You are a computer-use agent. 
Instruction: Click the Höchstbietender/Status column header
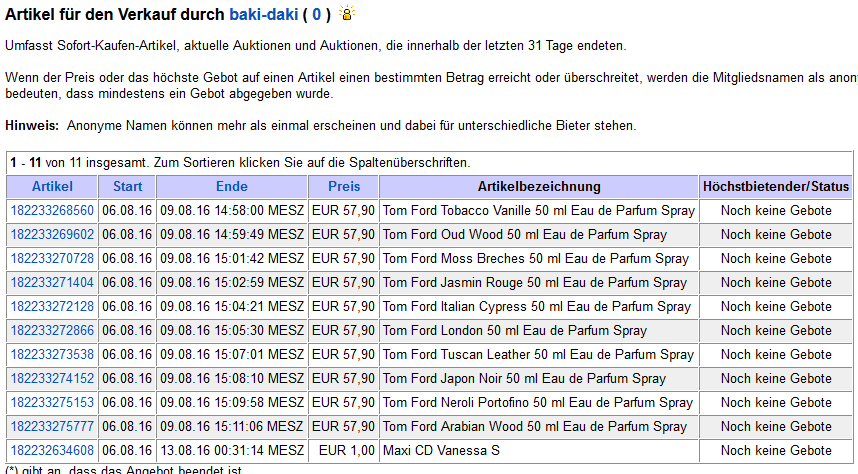tap(776, 187)
